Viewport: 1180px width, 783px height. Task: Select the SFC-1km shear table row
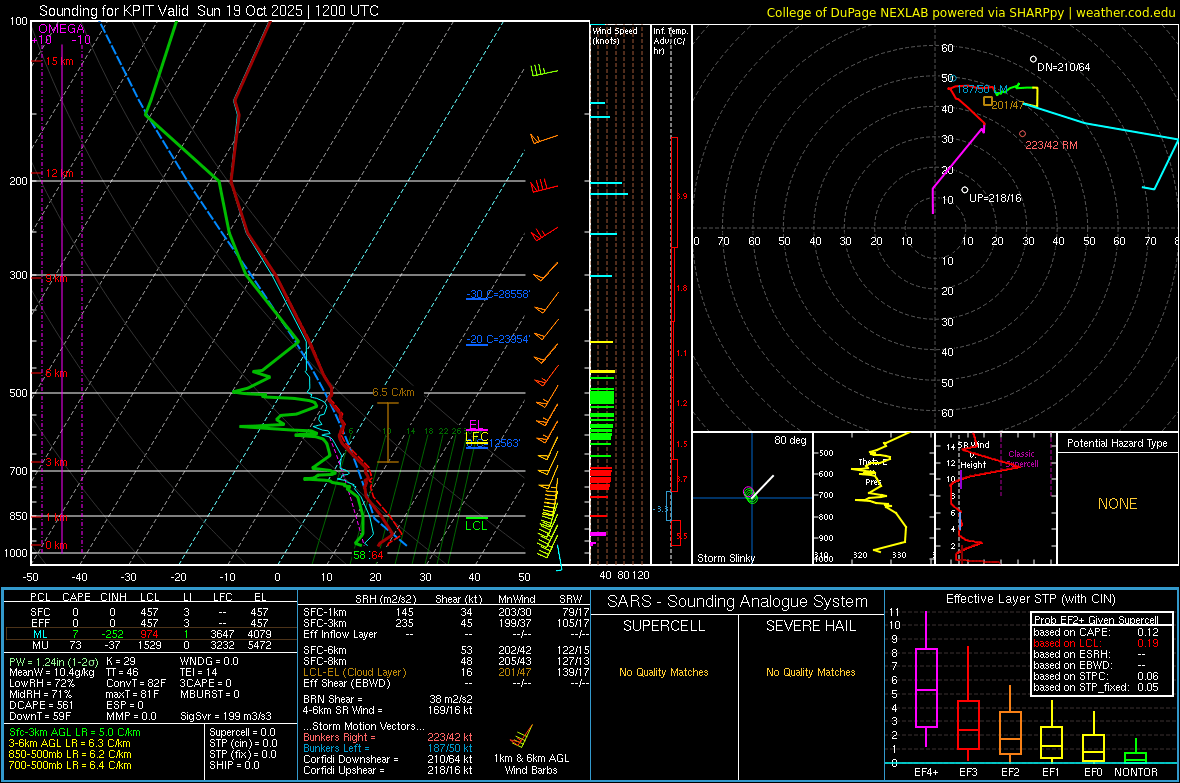(x=446, y=612)
